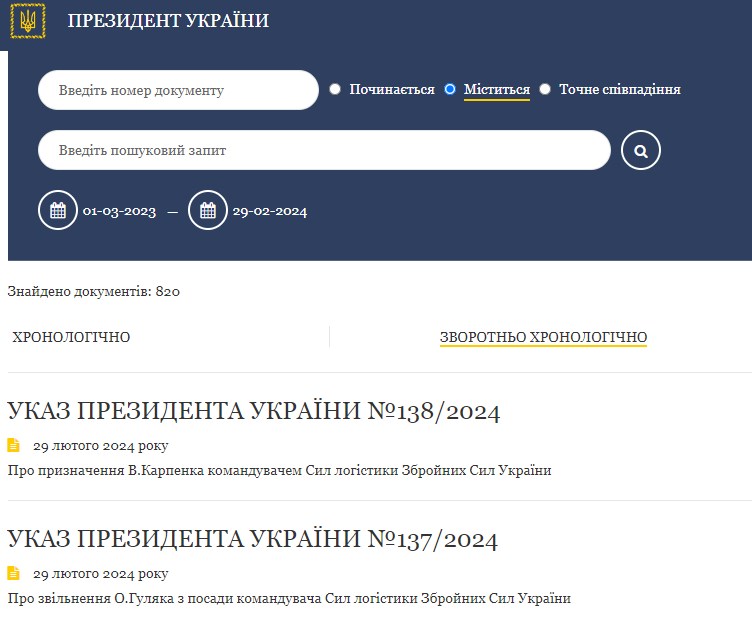Focus the document number input field
This screenshot has height=628, width=752.
pyautogui.click(x=178, y=90)
